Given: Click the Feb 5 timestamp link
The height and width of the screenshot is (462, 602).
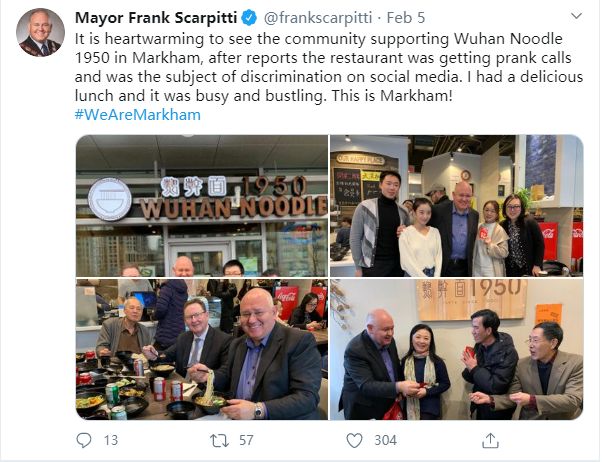Looking at the screenshot, I should click(x=406, y=18).
